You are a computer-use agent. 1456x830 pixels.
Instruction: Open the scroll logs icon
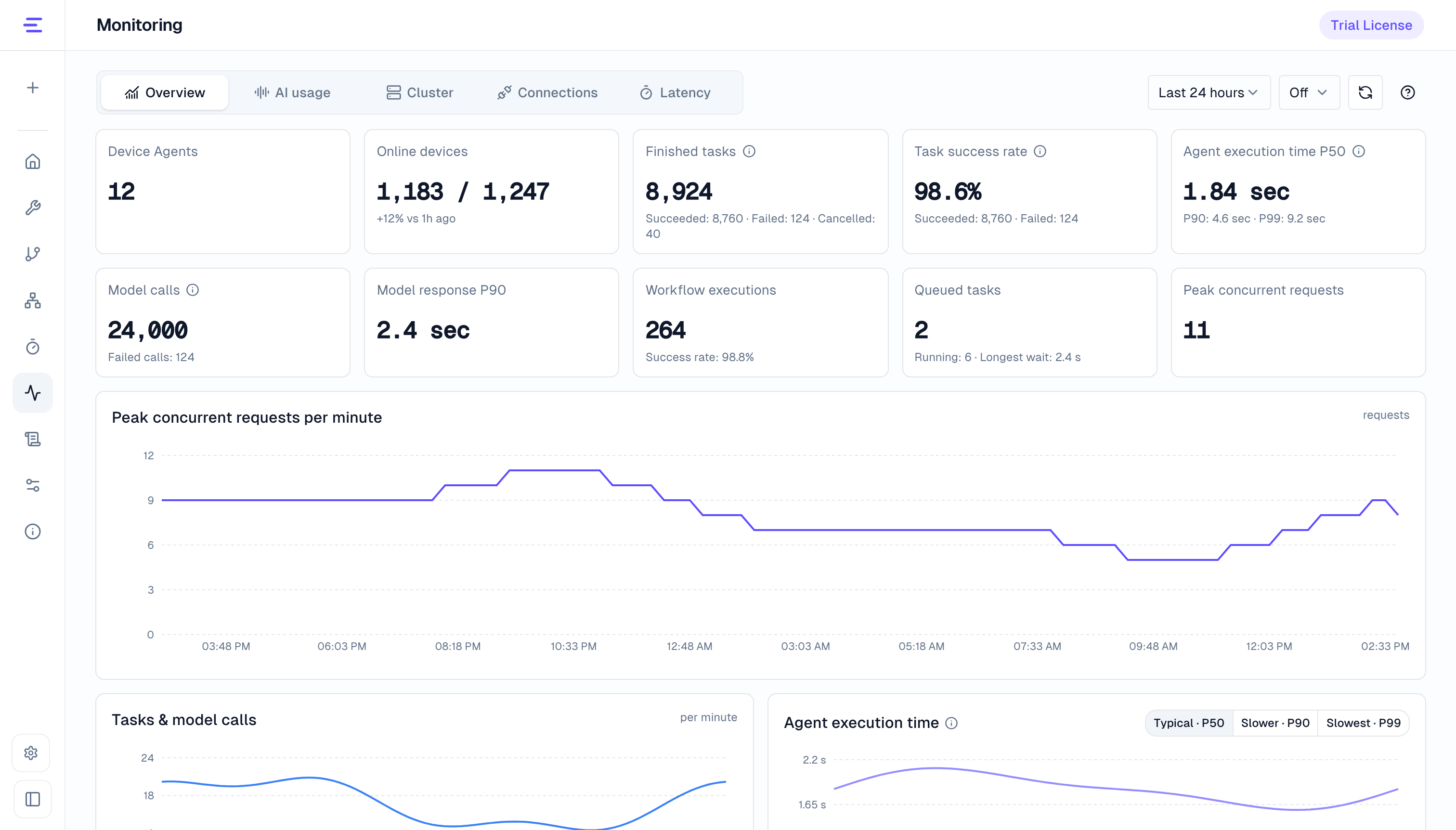32,439
